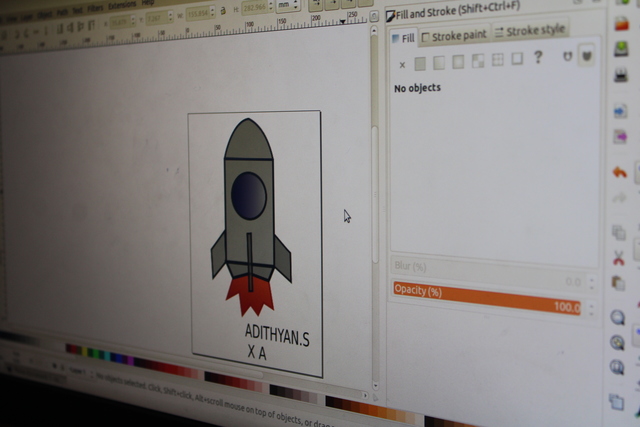Open the units dropdown showing mm
The image size is (640, 427).
(287, 5)
